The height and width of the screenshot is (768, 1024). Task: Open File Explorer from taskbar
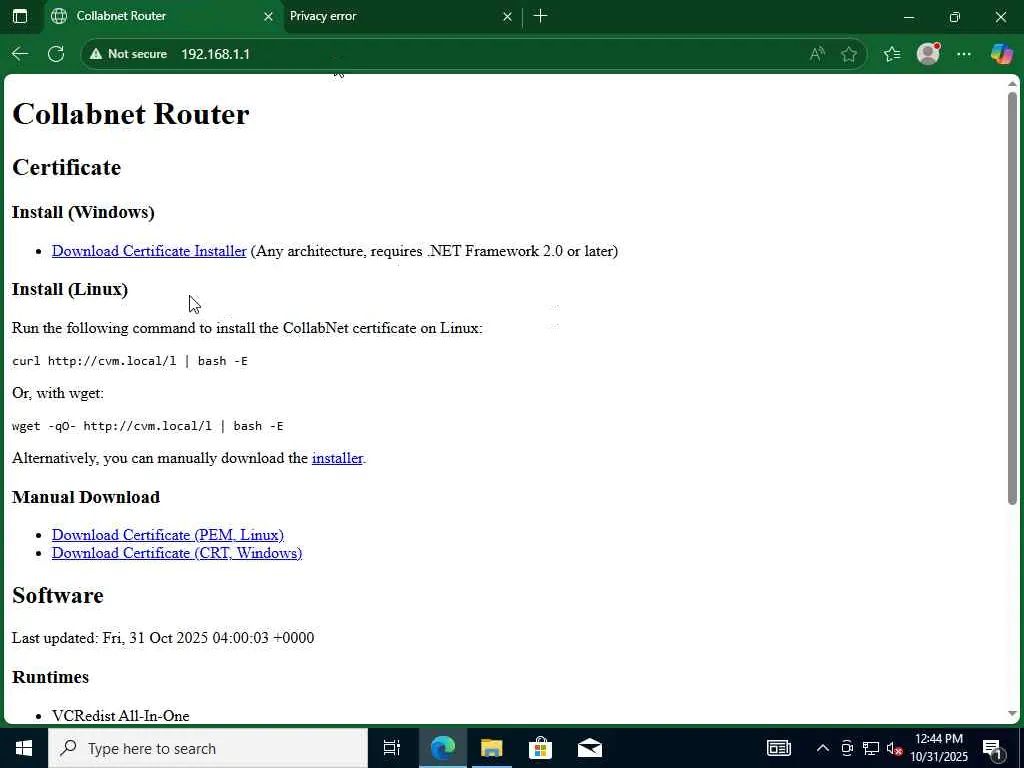pyautogui.click(x=491, y=748)
